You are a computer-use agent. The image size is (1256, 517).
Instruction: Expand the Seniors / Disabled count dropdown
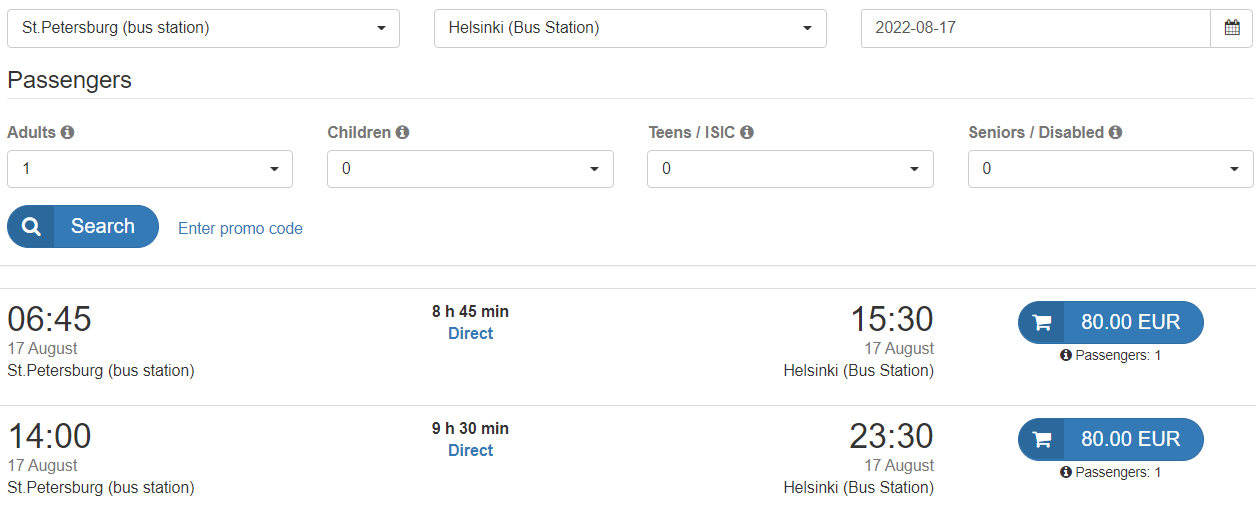[x=1110, y=169]
